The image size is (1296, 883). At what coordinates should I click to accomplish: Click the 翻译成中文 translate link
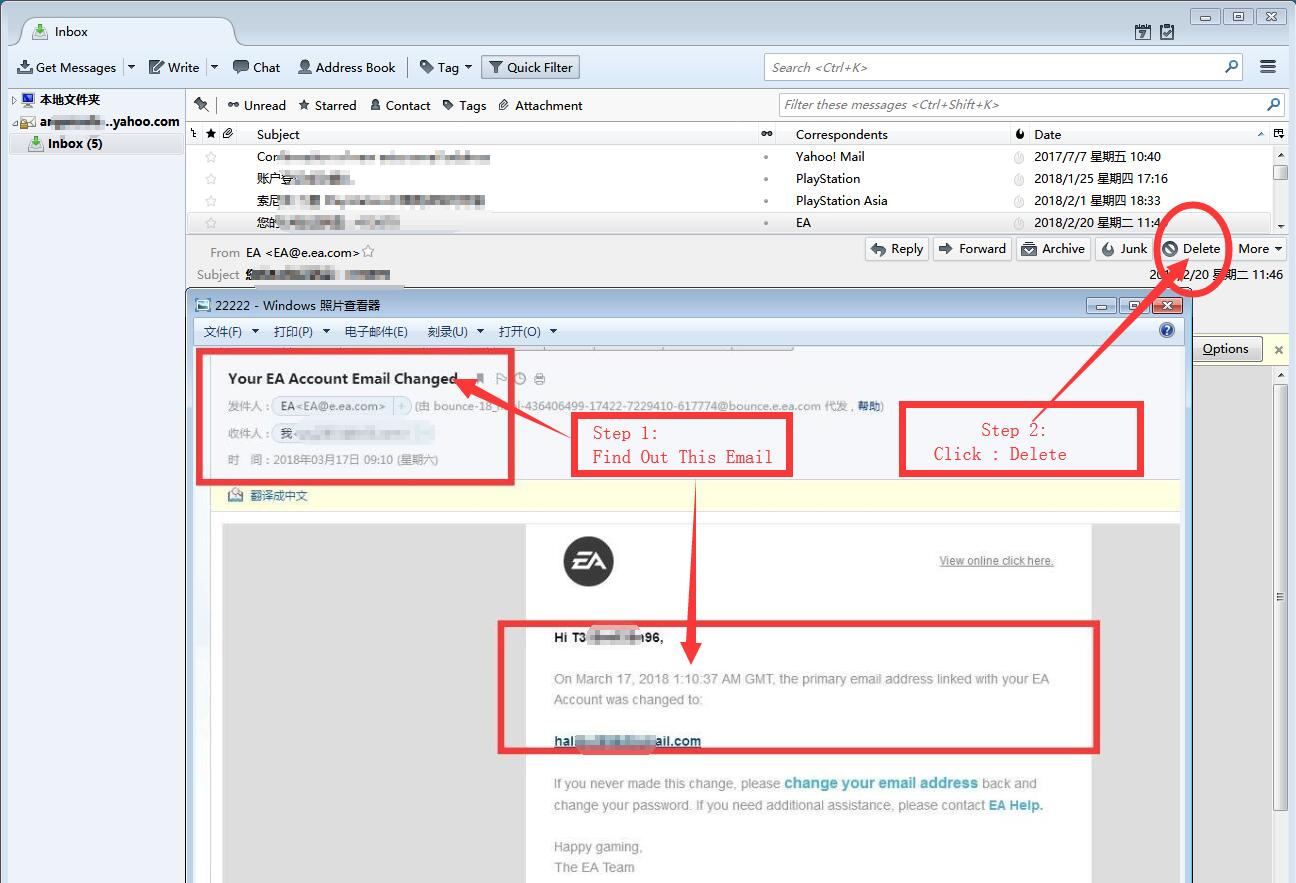click(x=278, y=495)
